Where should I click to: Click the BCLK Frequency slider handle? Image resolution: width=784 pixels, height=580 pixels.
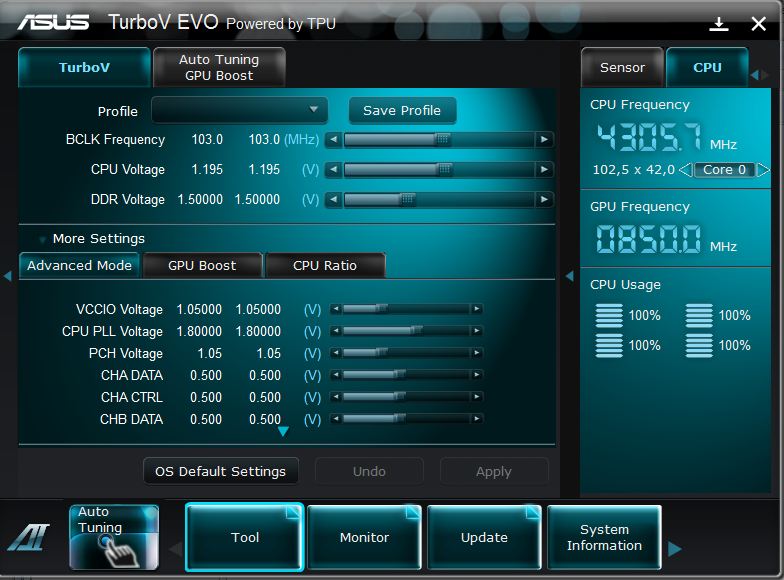[x=443, y=140]
